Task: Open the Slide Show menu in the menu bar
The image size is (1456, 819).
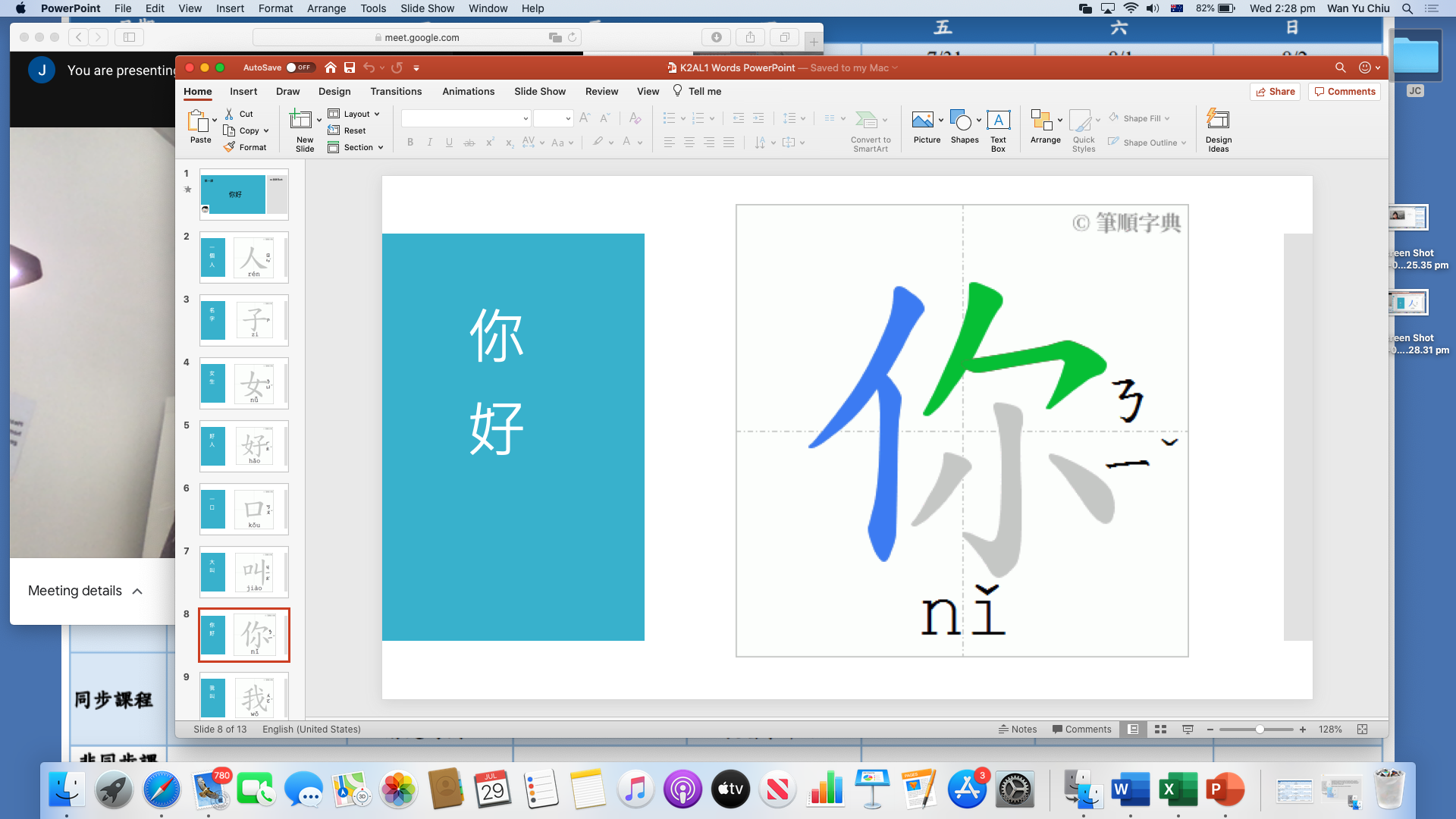Action: [427, 8]
